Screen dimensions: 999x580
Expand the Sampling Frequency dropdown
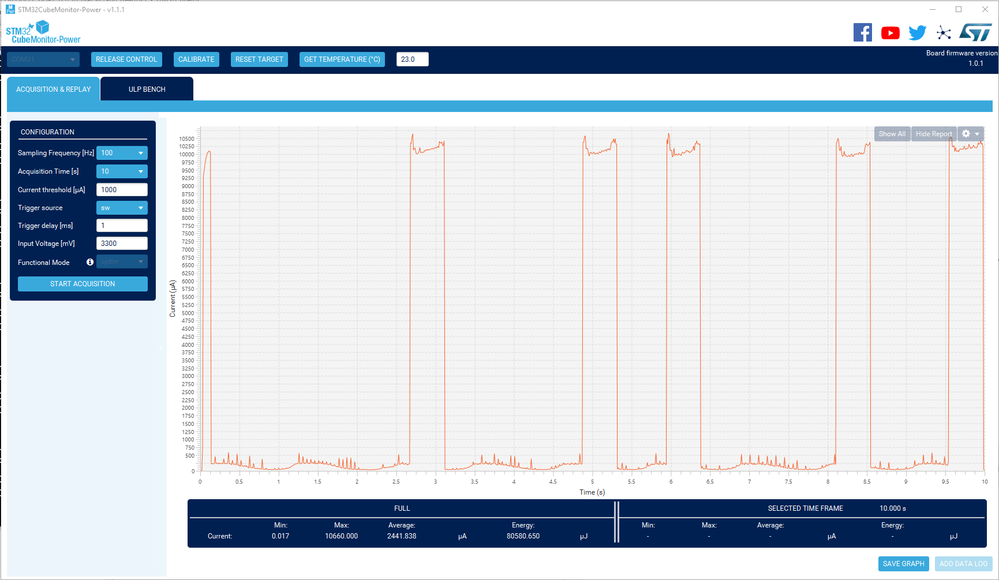click(122, 153)
